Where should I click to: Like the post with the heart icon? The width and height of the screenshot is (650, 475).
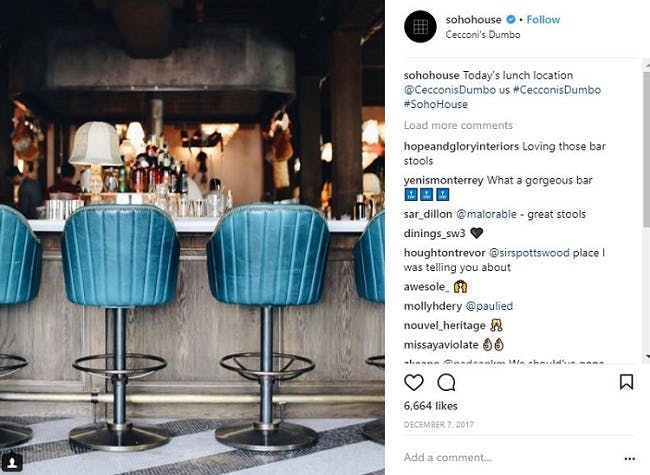(414, 382)
